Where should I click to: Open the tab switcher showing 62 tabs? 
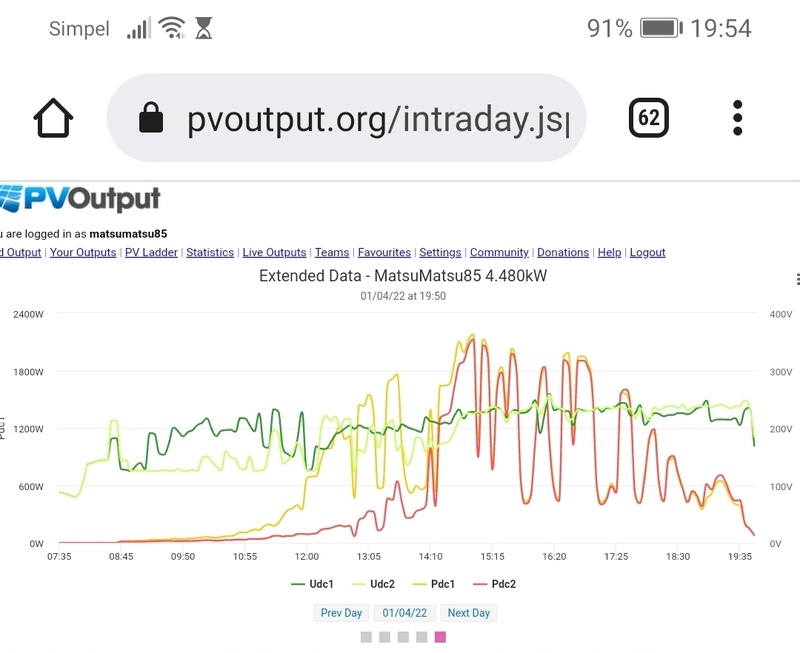(x=648, y=118)
